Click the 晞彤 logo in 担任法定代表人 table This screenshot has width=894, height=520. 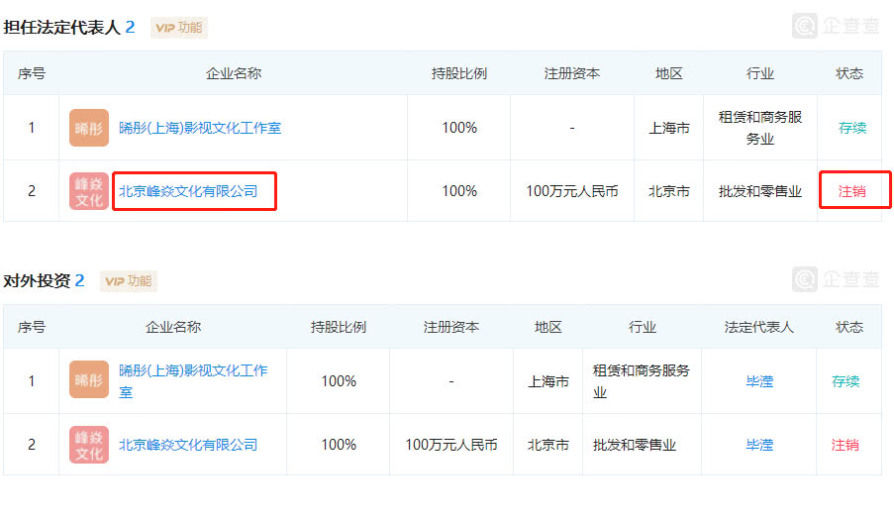click(x=89, y=128)
